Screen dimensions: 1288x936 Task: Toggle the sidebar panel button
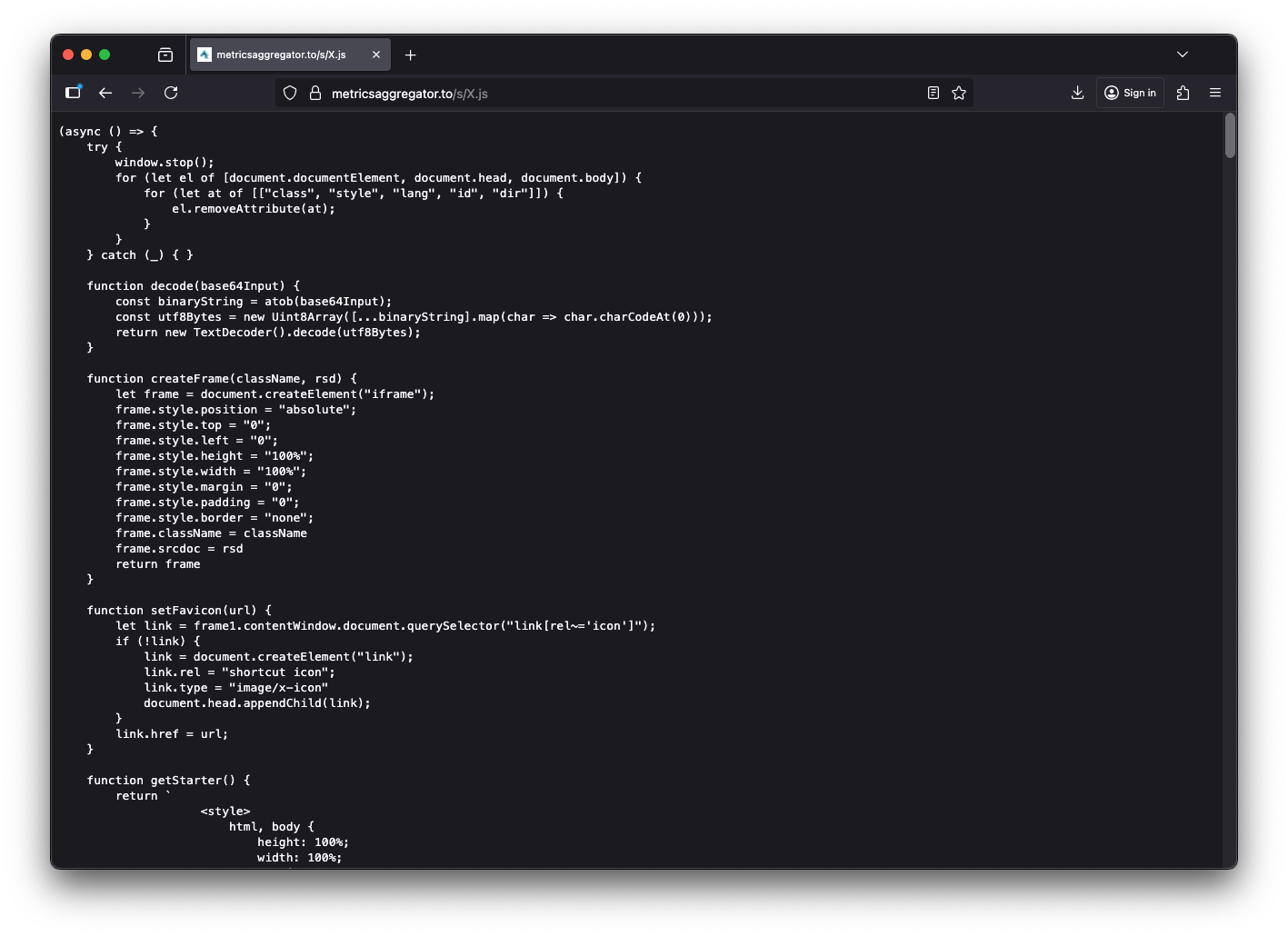74,93
